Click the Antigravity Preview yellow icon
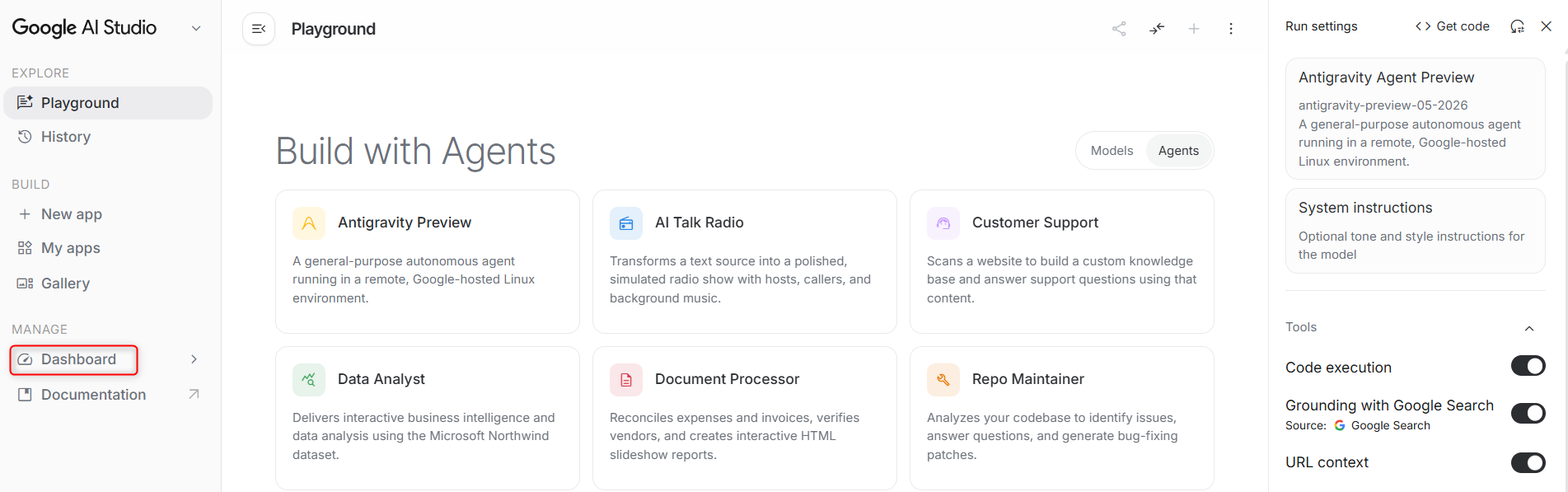The width and height of the screenshot is (1568, 492). pyautogui.click(x=309, y=223)
